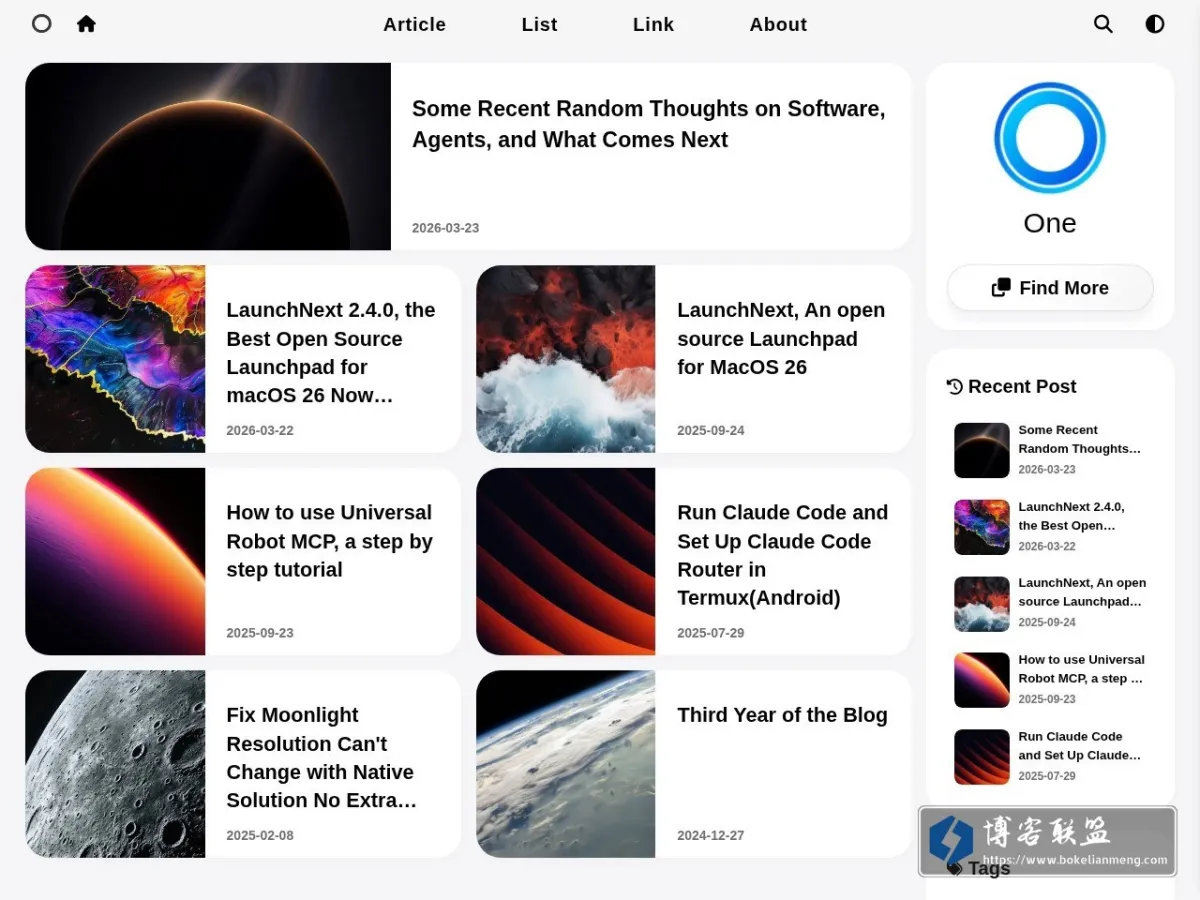Click the blue ring avatar image

click(x=1050, y=138)
